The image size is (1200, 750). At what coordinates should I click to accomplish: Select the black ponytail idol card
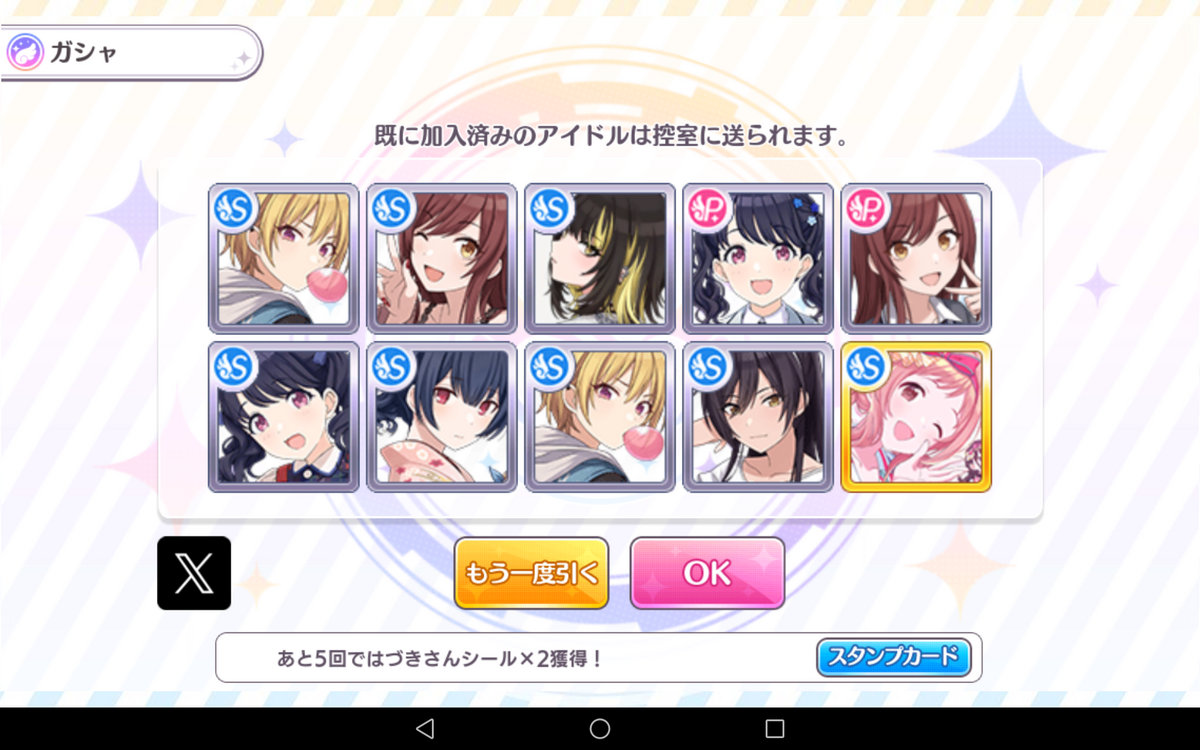coord(758,417)
